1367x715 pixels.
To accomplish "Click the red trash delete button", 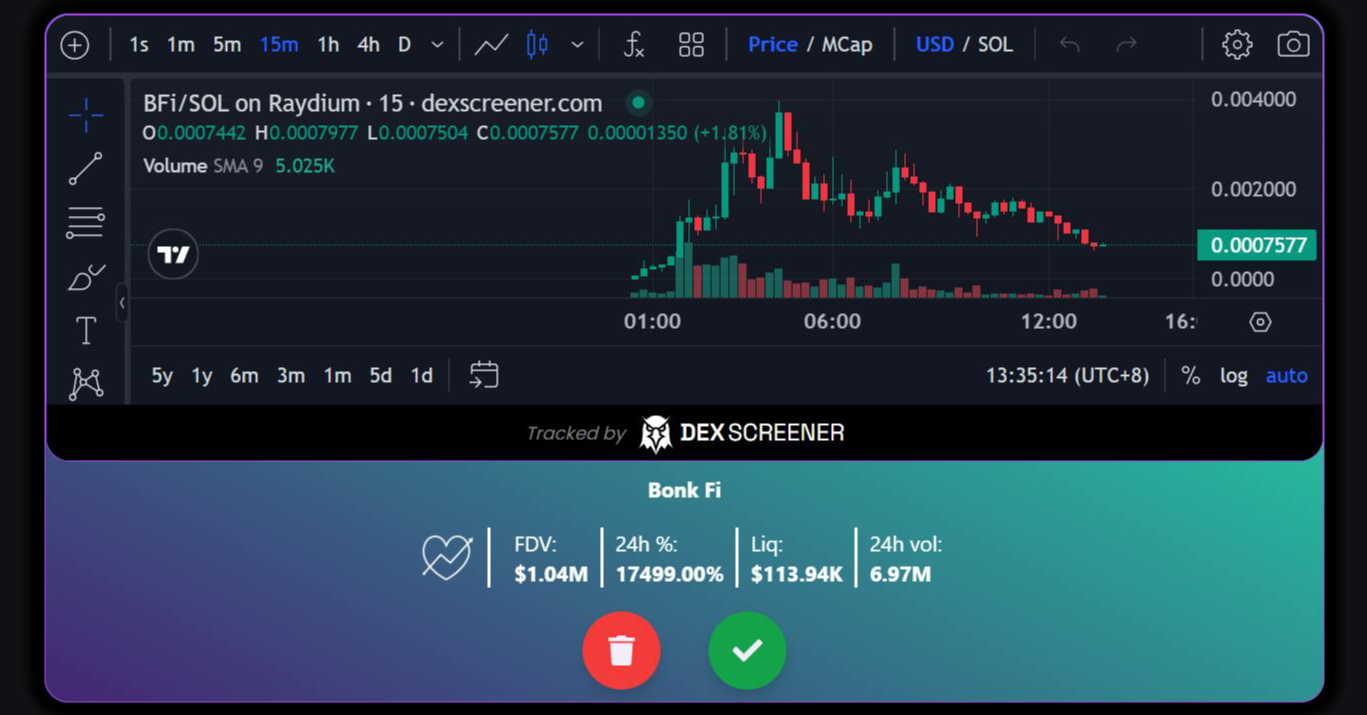I will tap(621, 650).
